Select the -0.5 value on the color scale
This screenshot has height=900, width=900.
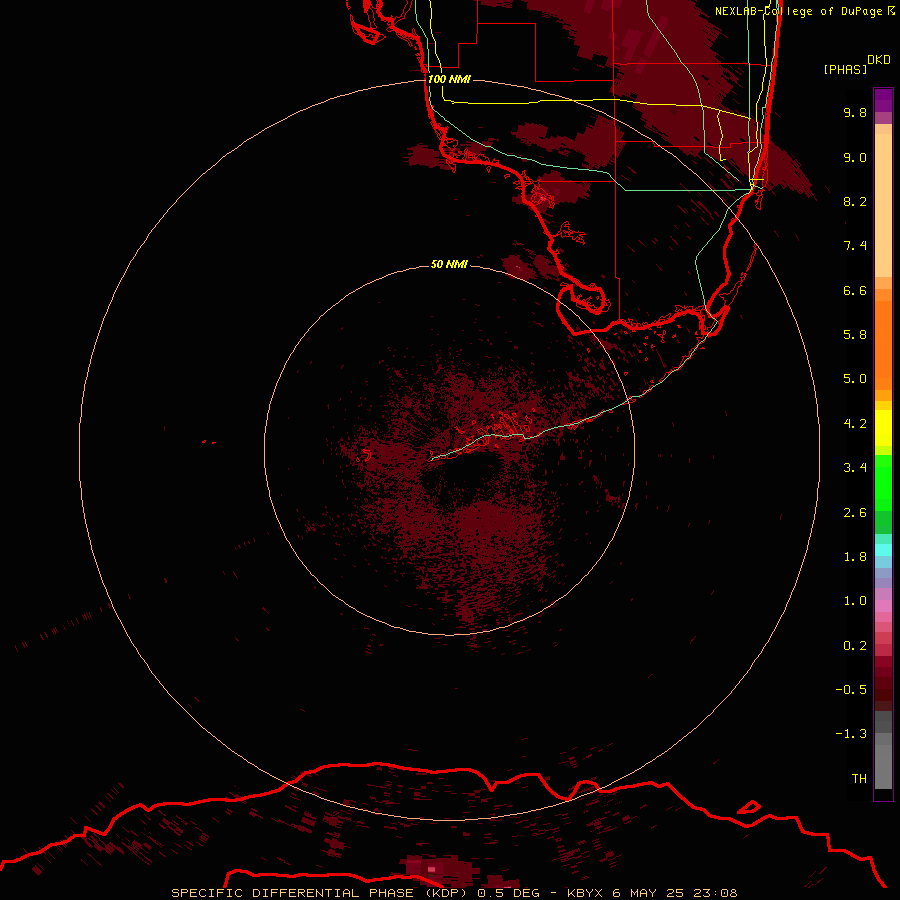tap(851, 690)
